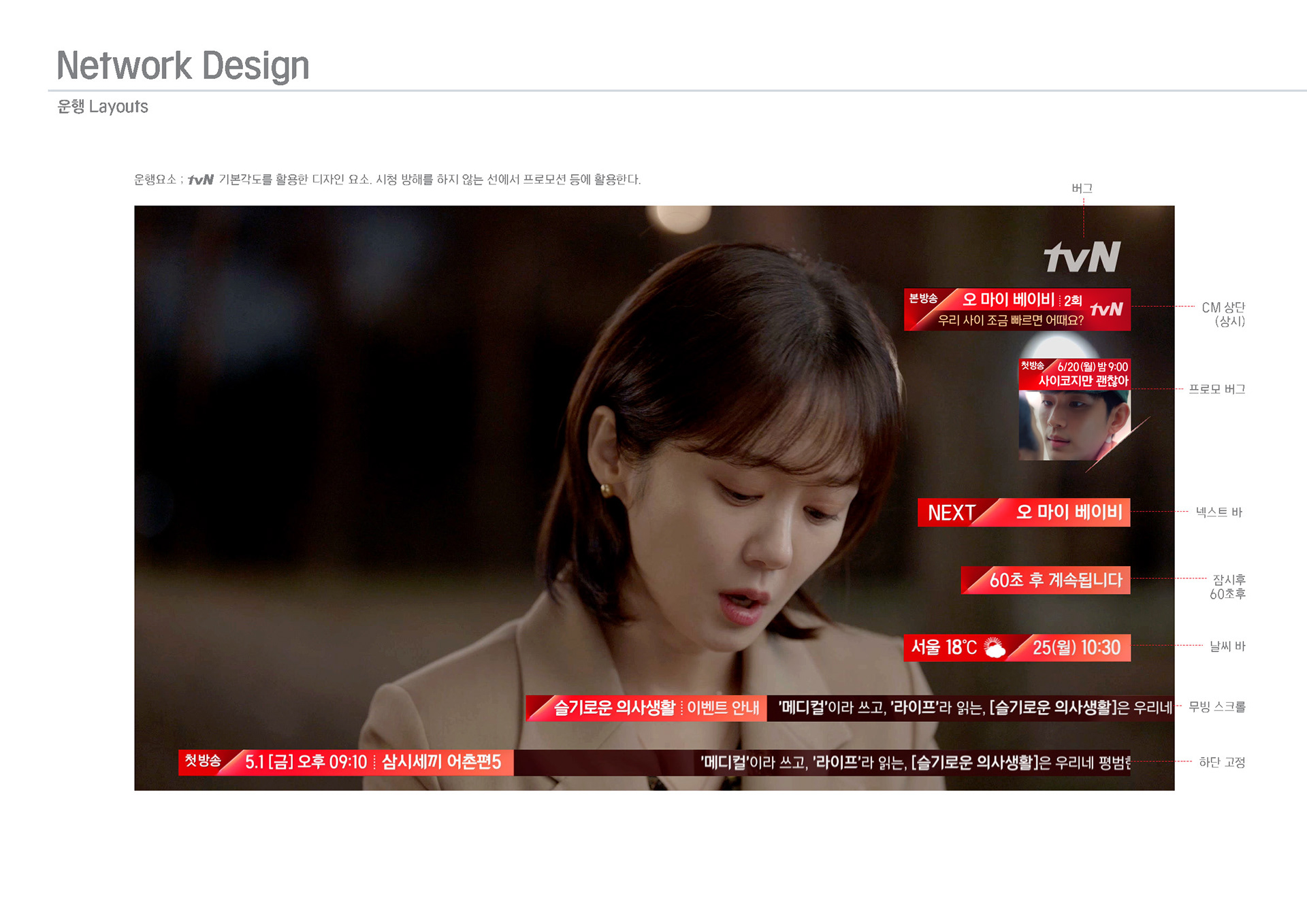This screenshot has height=924, width=1307.
Task: Click the '서울 18°C' weather text
Action: click(x=943, y=648)
